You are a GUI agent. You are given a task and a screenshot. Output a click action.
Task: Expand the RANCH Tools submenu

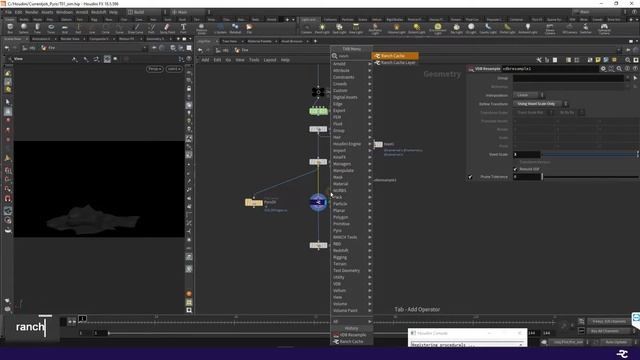pos(352,237)
